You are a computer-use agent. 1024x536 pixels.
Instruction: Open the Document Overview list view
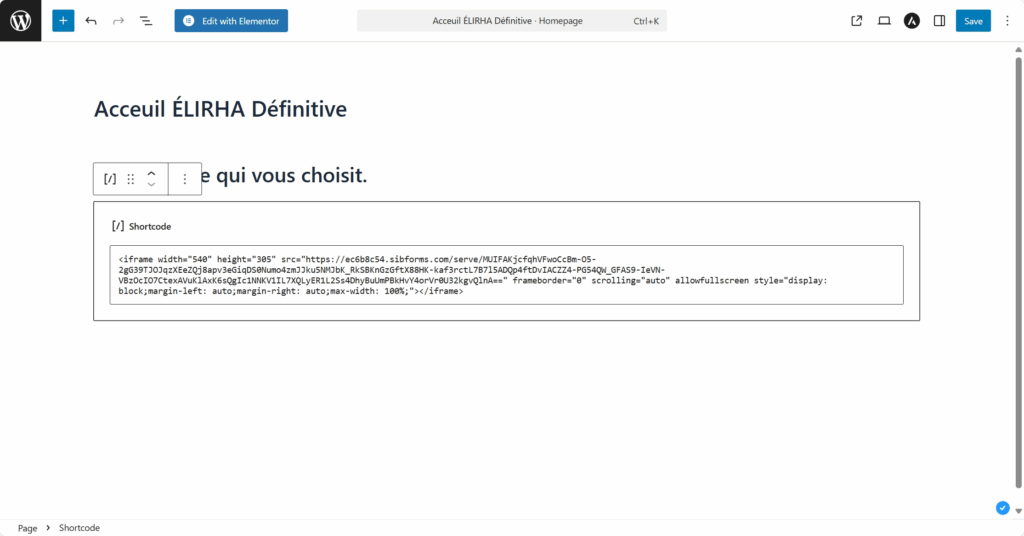click(x=146, y=20)
